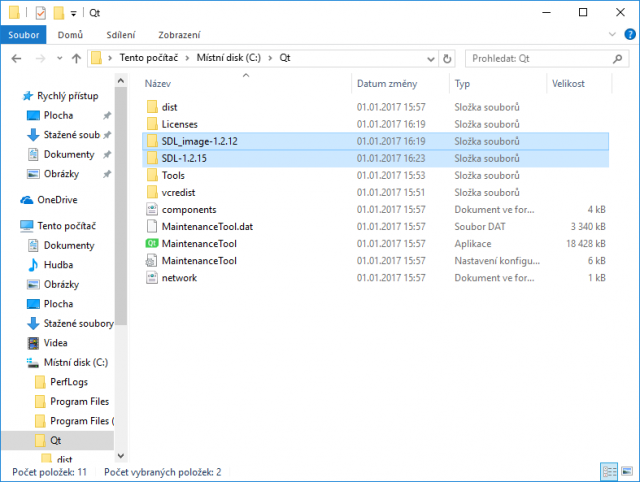Sort by the Název column header
The width and height of the screenshot is (640, 482).
pos(158,84)
